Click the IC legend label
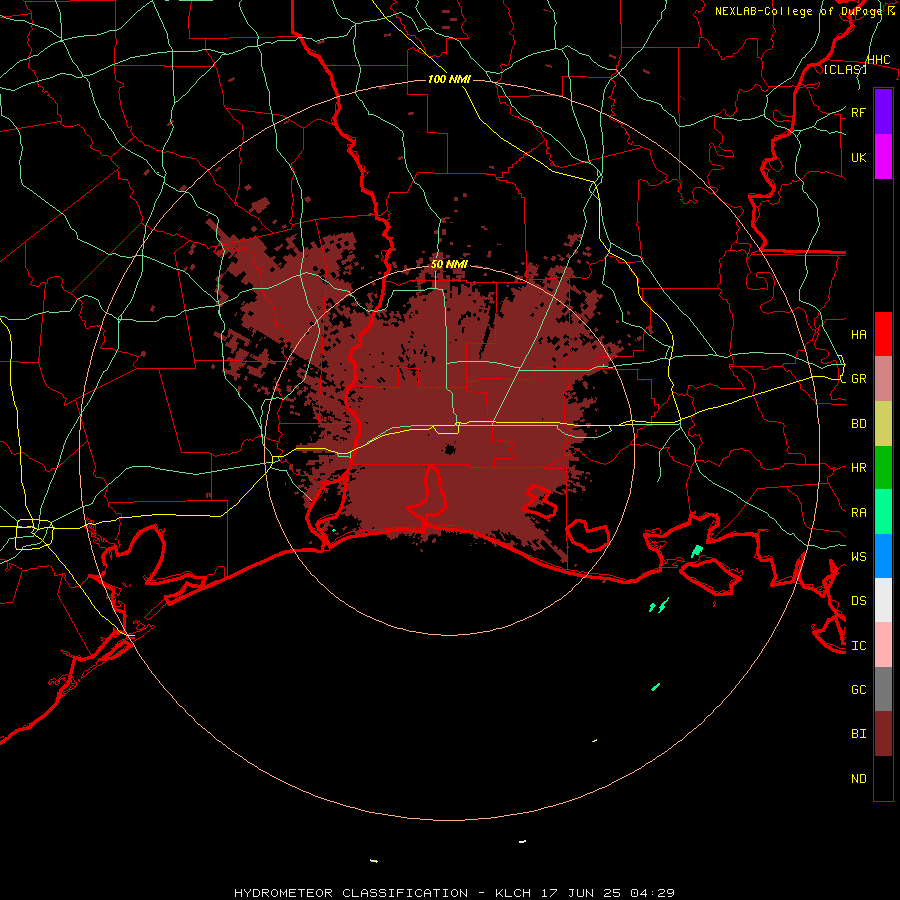The height and width of the screenshot is (900, 900). click(x=858, y=646)
